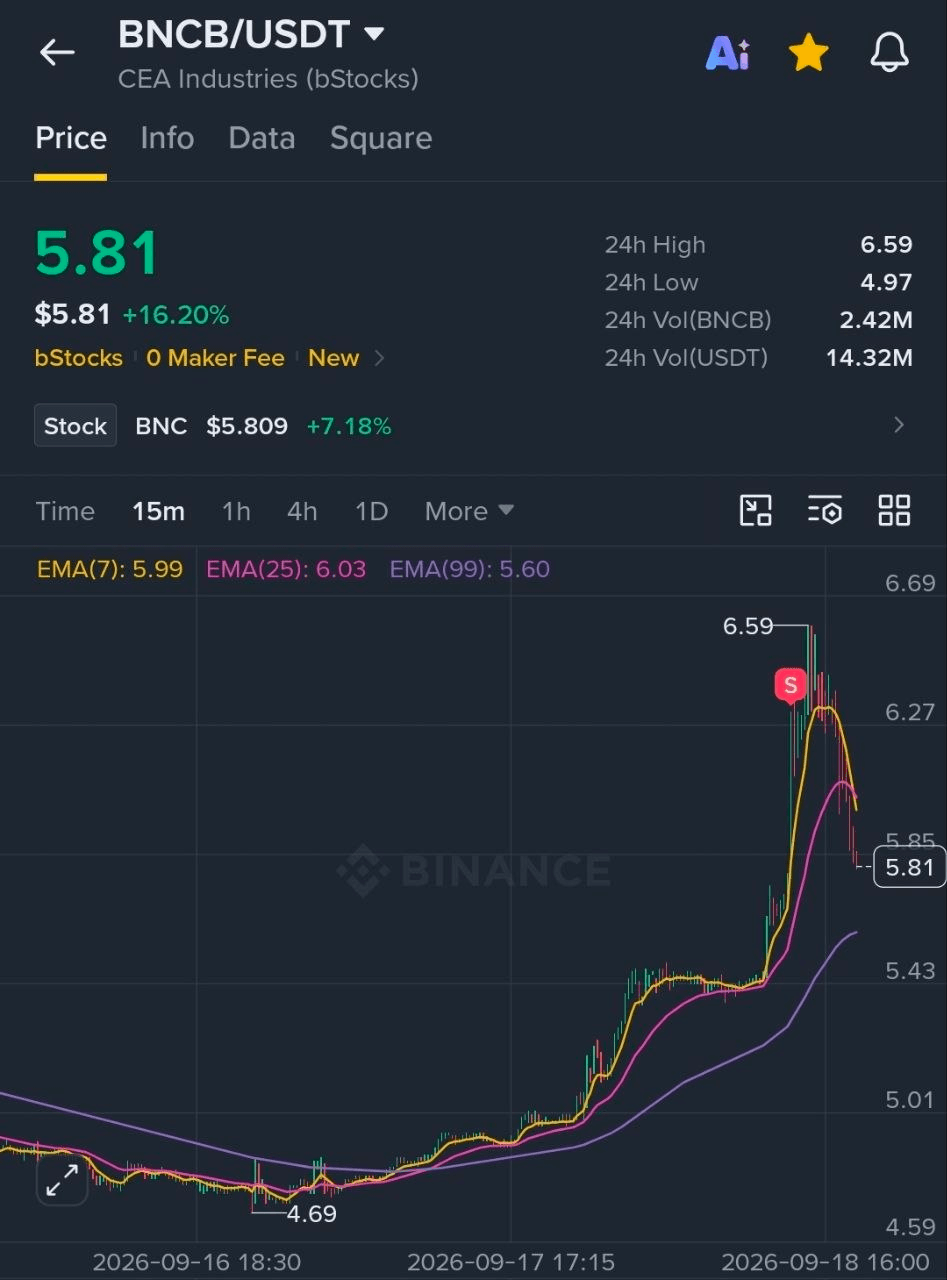The image size is (947, 1280).
Task: Open chart indicator settings icon
Action: pos(825,510)
